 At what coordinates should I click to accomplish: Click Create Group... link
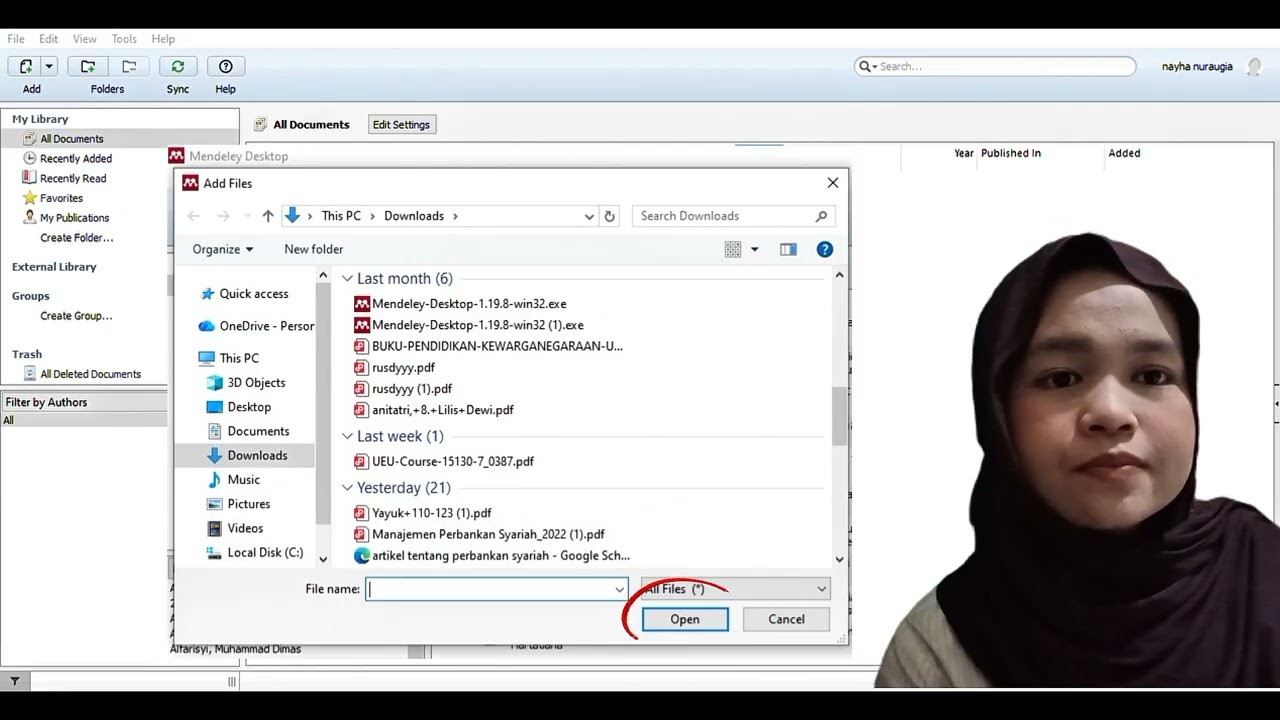(76, 316)
